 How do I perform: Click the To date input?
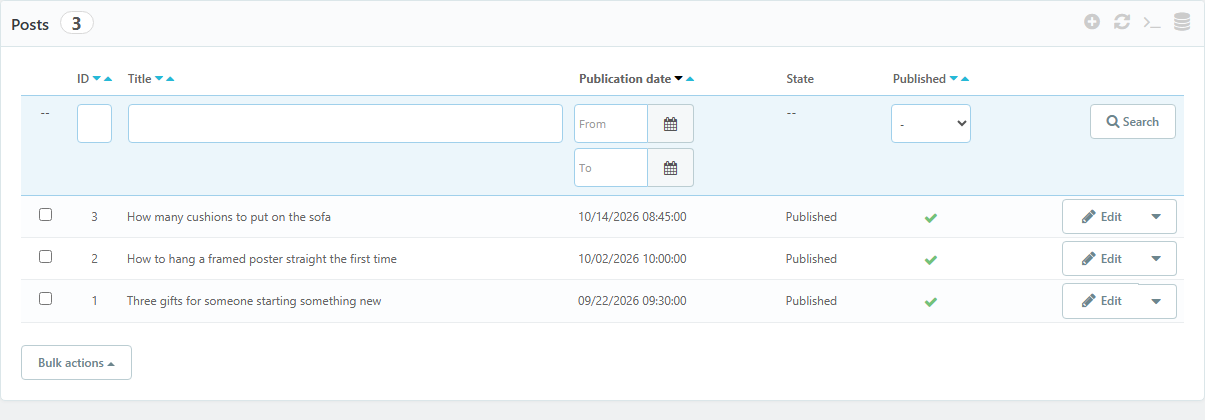tap(611, 168)
